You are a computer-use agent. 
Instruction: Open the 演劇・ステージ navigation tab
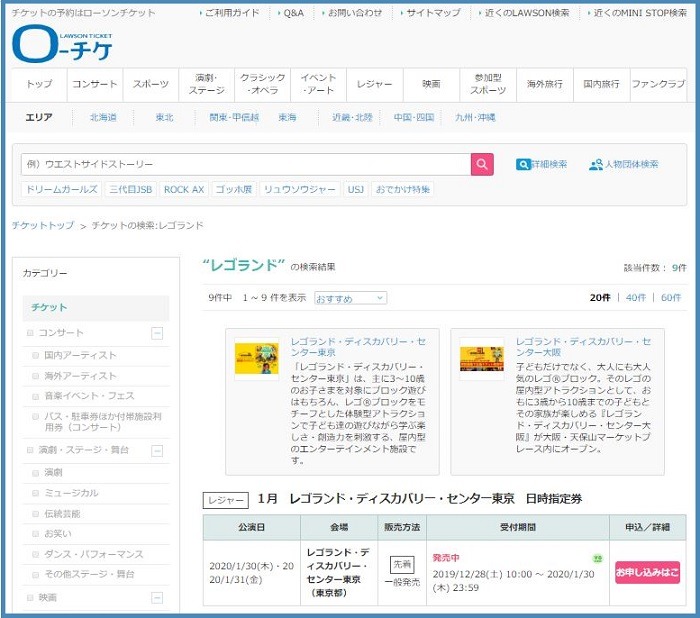tap(207, 84)
